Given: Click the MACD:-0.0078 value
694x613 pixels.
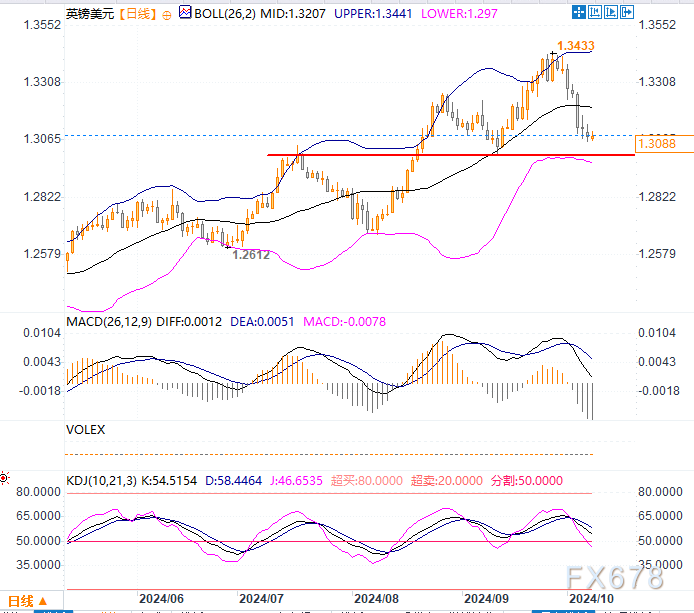Looking at the screenshot, I should coord(344,322).
